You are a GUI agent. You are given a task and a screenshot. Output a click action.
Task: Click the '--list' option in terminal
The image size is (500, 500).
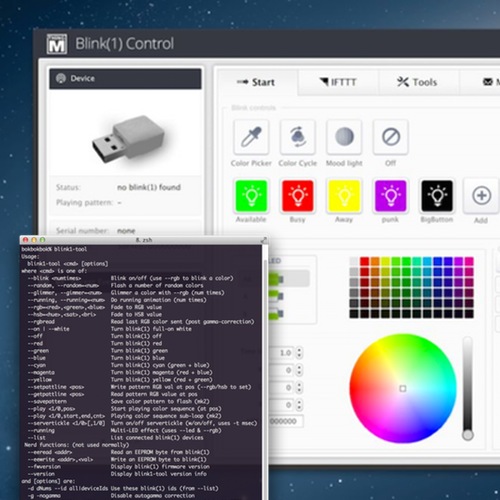click(x=37, y=438)
